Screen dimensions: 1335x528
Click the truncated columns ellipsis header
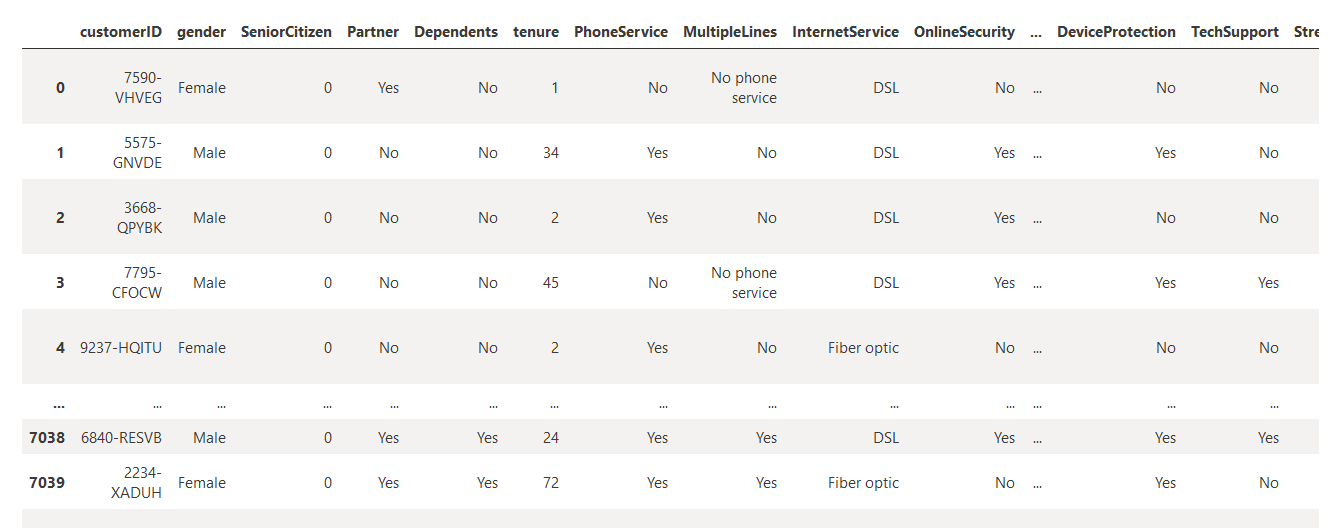[x=1036, y=32]
